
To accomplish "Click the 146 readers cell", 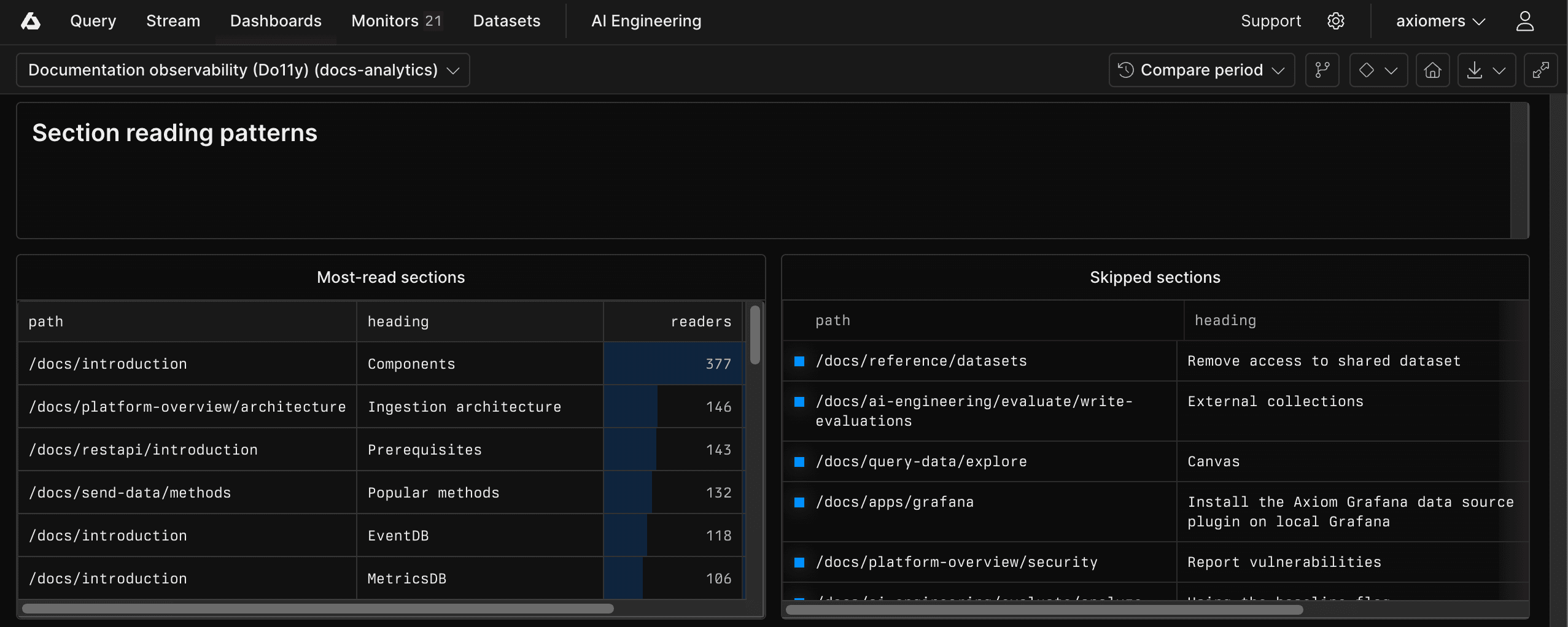I will [x=673, y=407].
